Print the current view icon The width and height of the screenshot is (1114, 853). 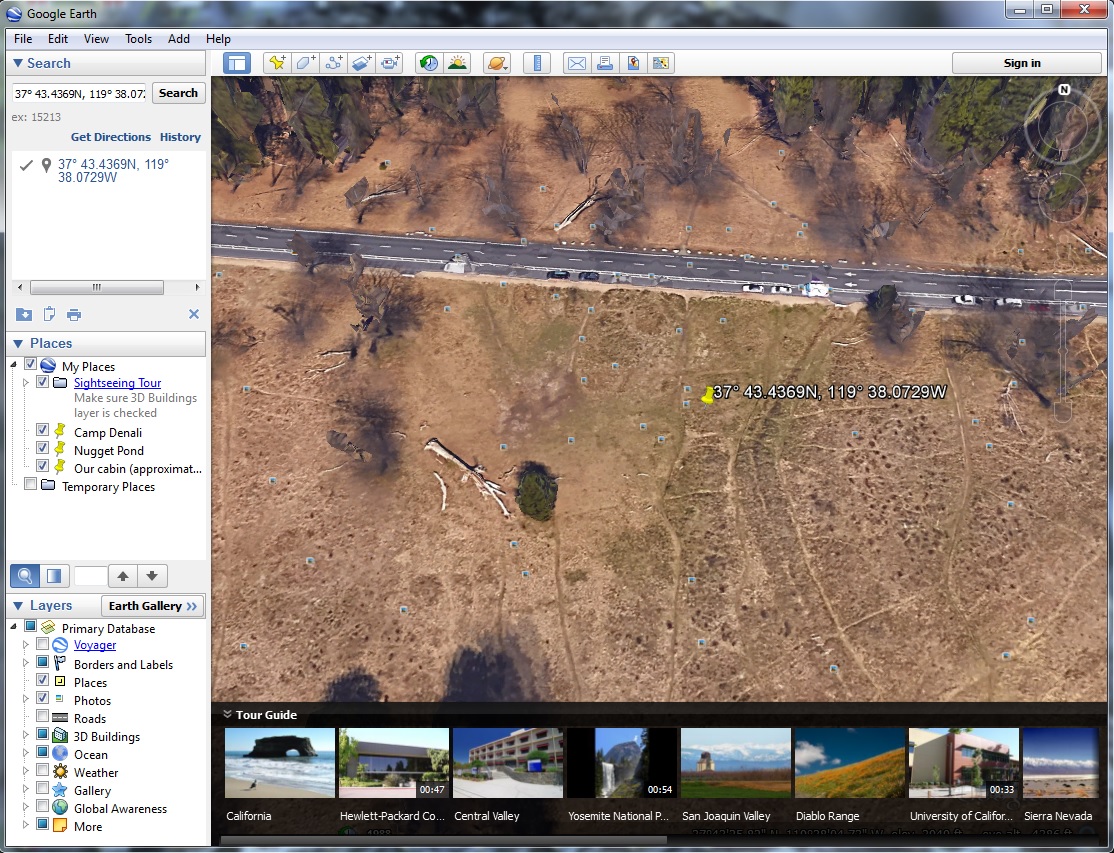pos(605,63)
